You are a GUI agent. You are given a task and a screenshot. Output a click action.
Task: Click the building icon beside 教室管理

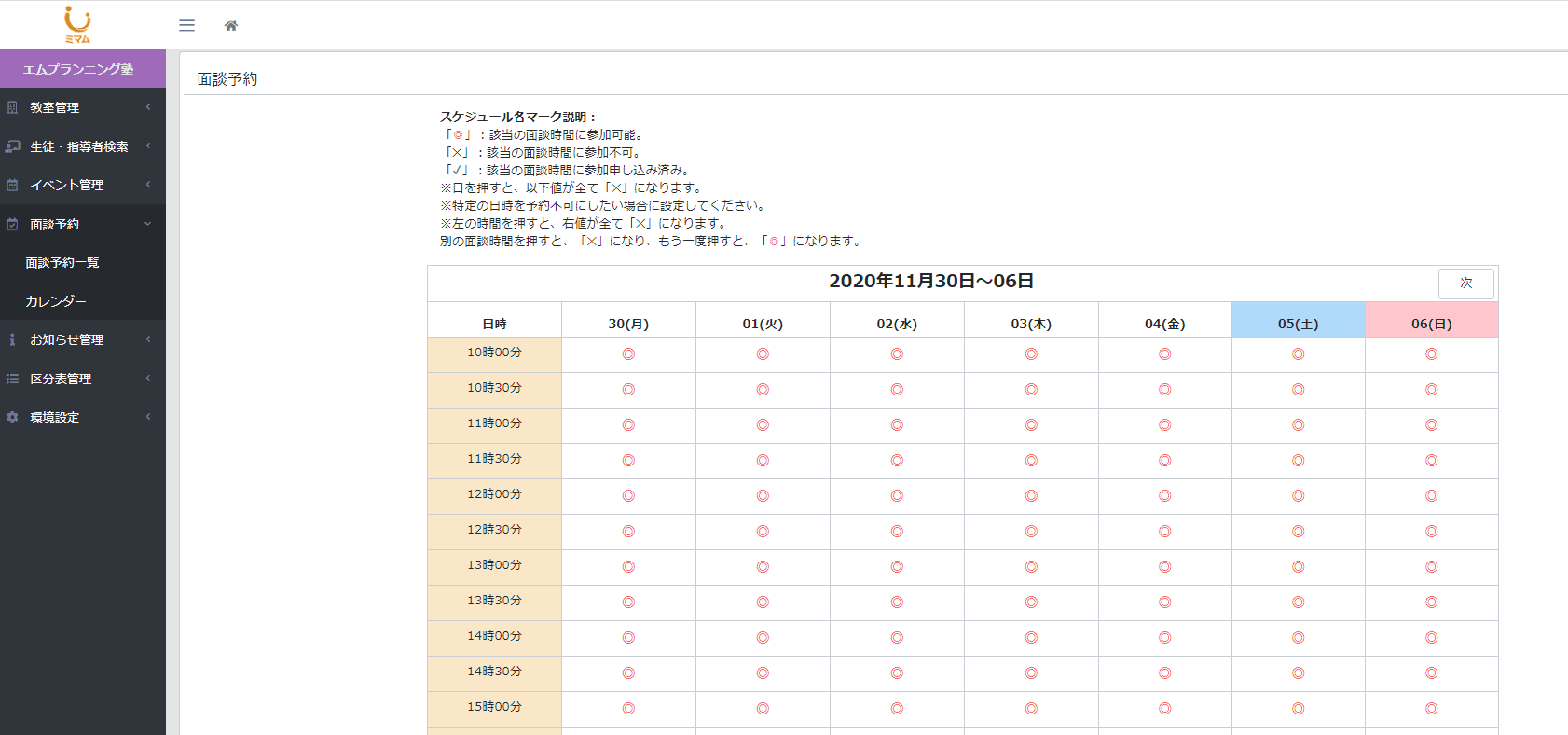click(12, 107)
